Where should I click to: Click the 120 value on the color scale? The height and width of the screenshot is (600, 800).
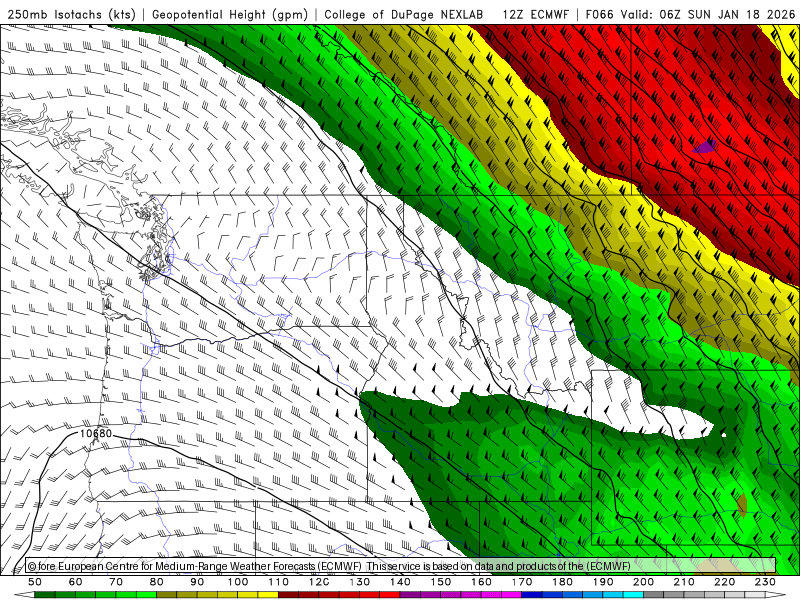point(319,582)
